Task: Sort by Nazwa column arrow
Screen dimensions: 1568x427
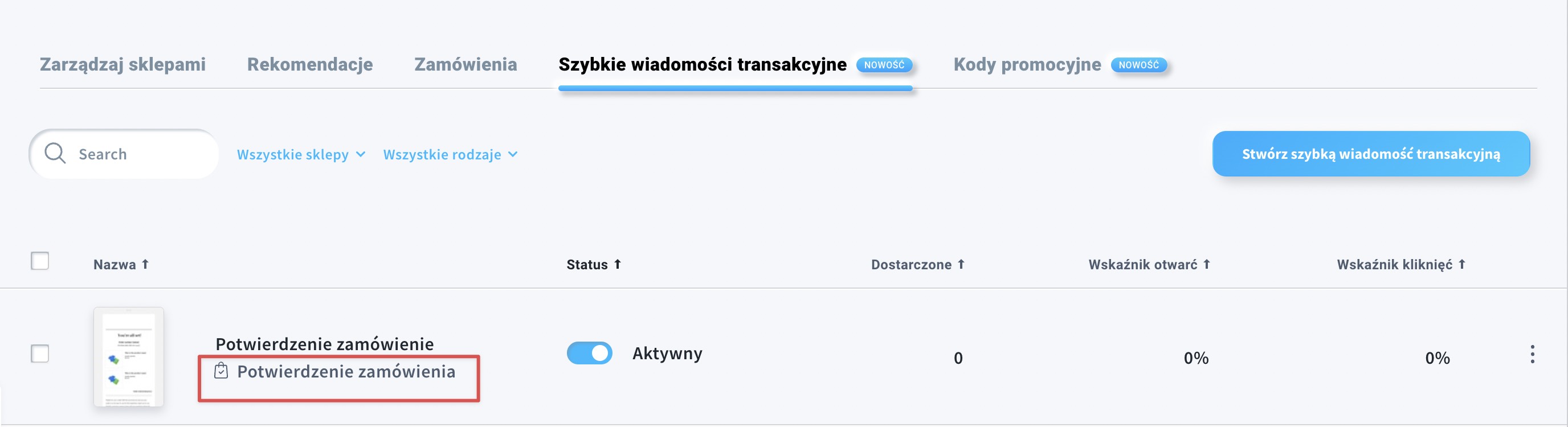Action: 145,264
